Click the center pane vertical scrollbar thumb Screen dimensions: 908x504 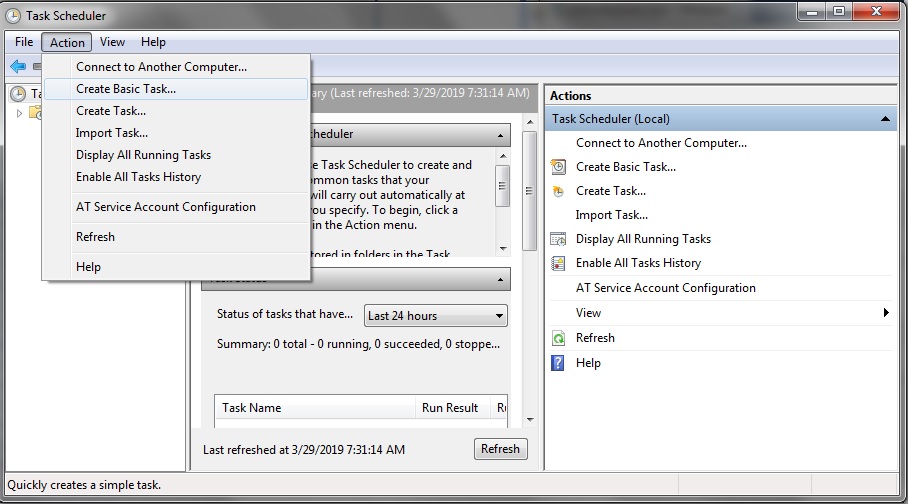click(529, 191)
